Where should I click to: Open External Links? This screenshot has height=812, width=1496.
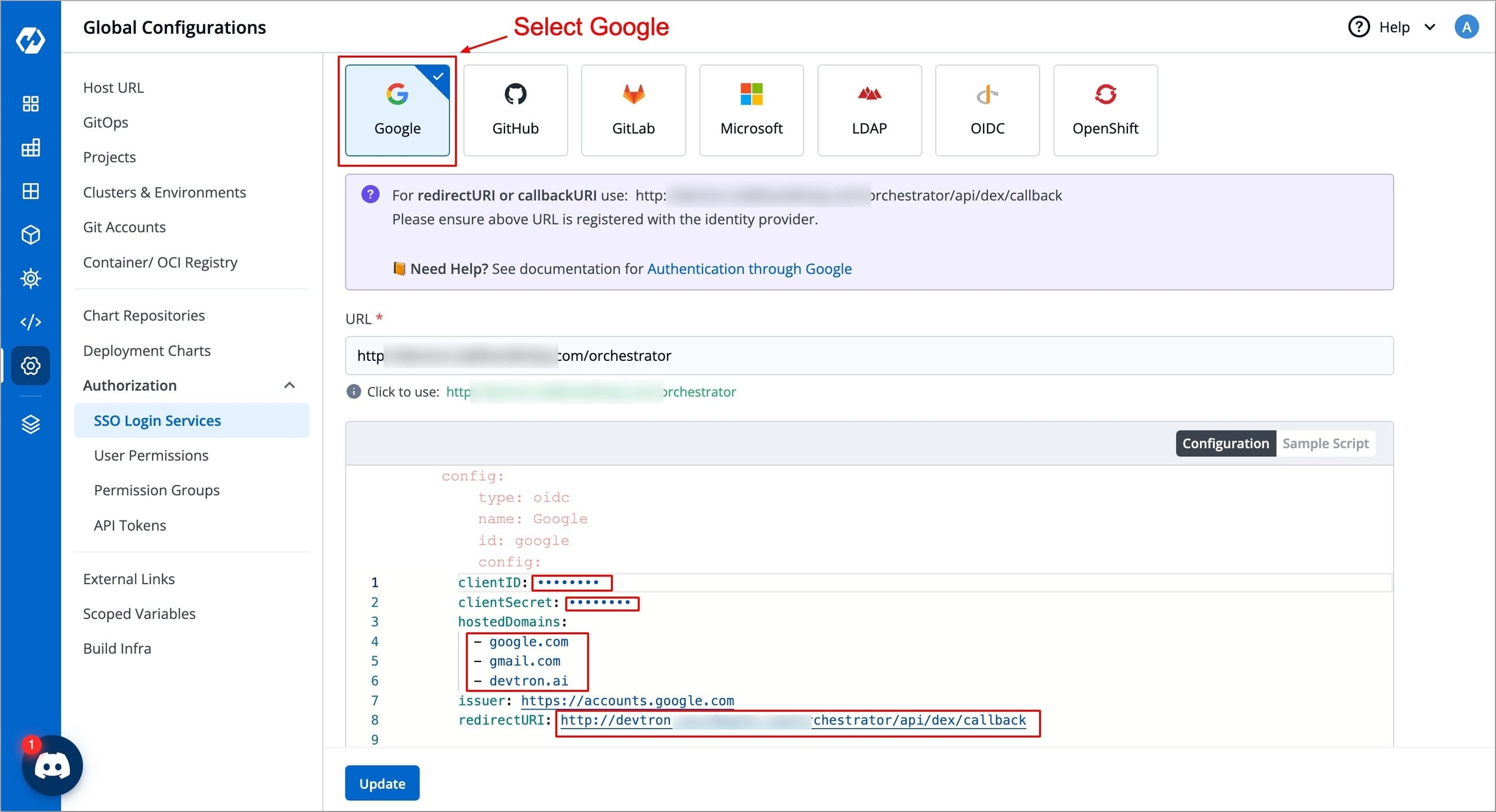pyautogui.click(x=129, y=579)
